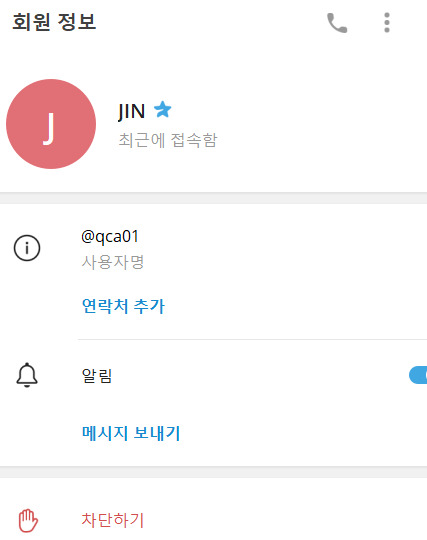Select 차단하기 to block user
This screenshot has width=427, height=540.
[x=113, y=520]
